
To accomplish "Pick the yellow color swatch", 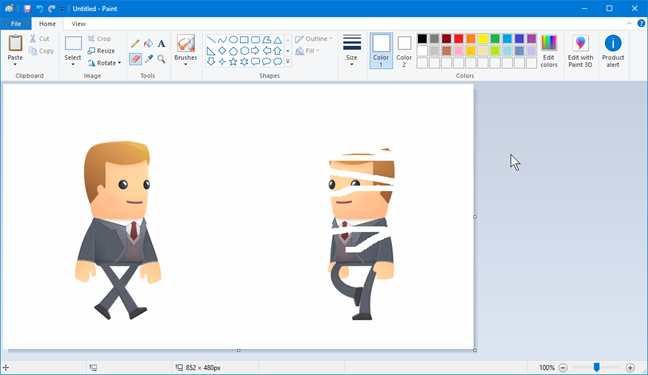I will (x=483, y=38).
